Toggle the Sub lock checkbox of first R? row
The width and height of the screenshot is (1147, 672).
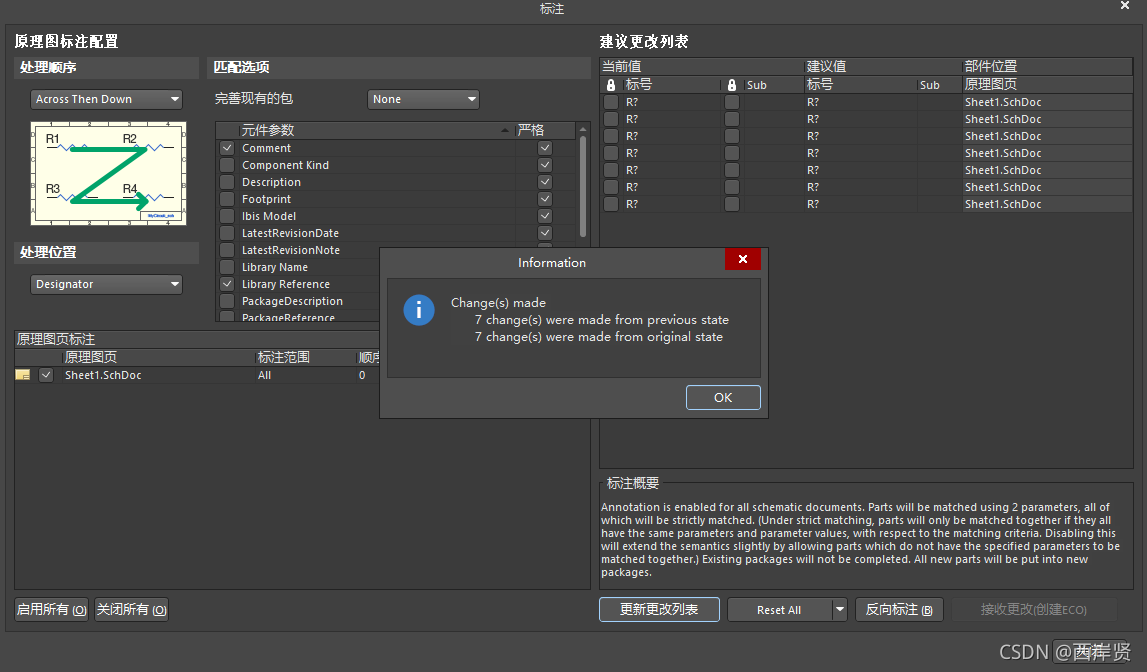732,102
